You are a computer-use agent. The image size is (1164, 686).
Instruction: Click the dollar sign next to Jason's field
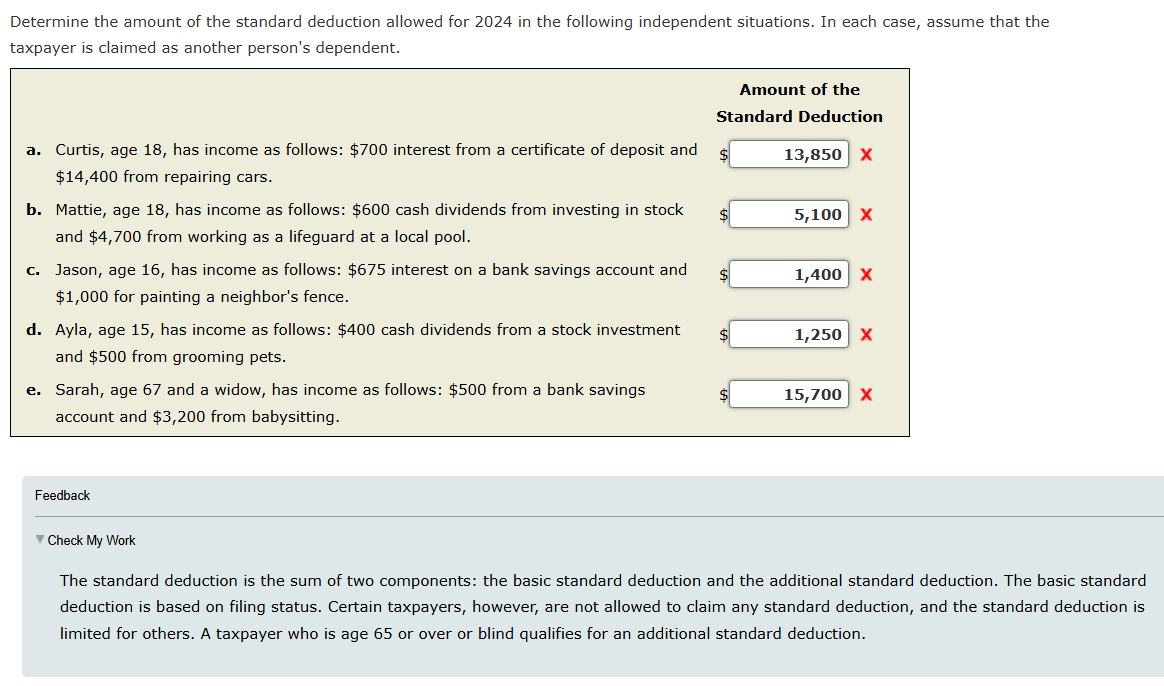pos(722,276)
